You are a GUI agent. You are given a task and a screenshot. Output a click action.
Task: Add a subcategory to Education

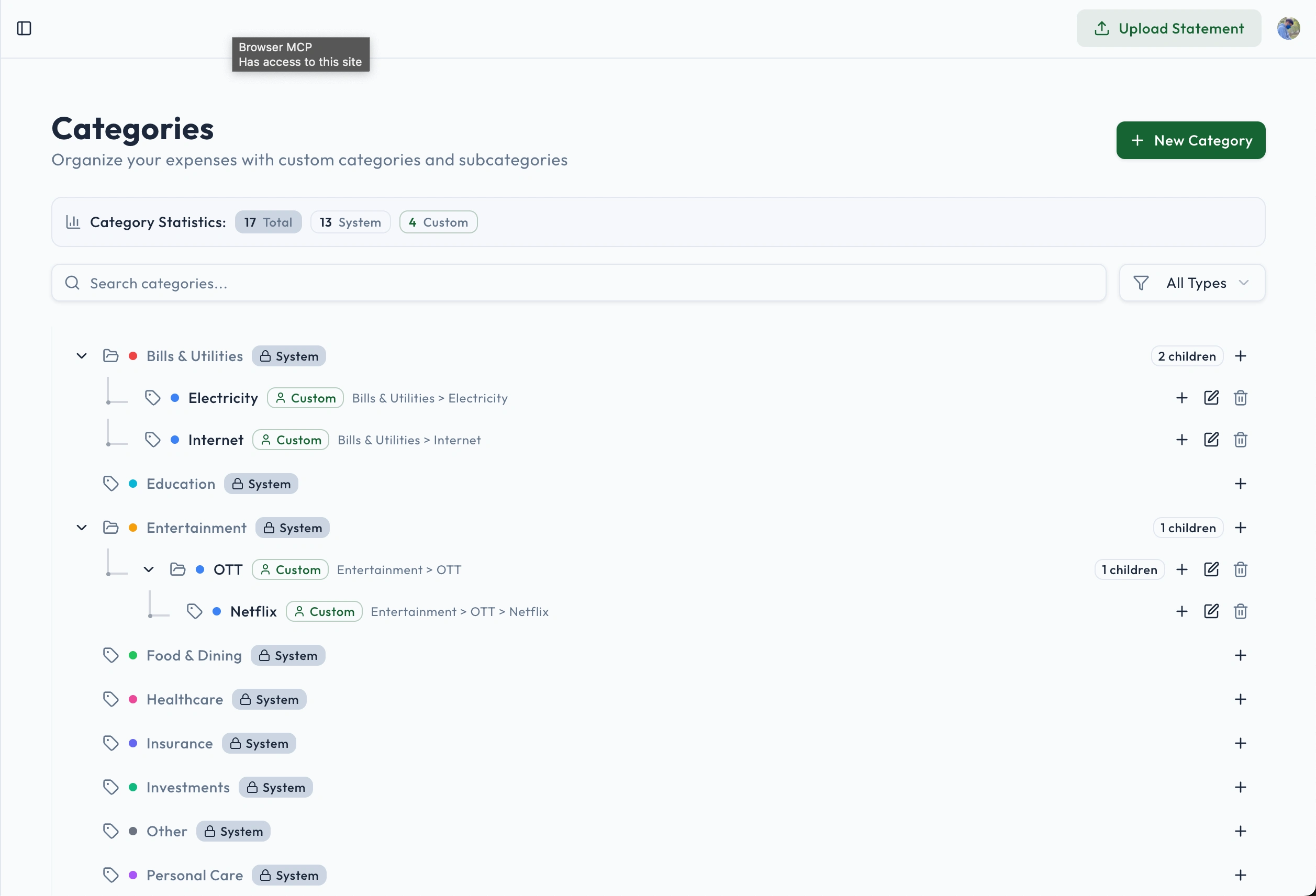1240,484
